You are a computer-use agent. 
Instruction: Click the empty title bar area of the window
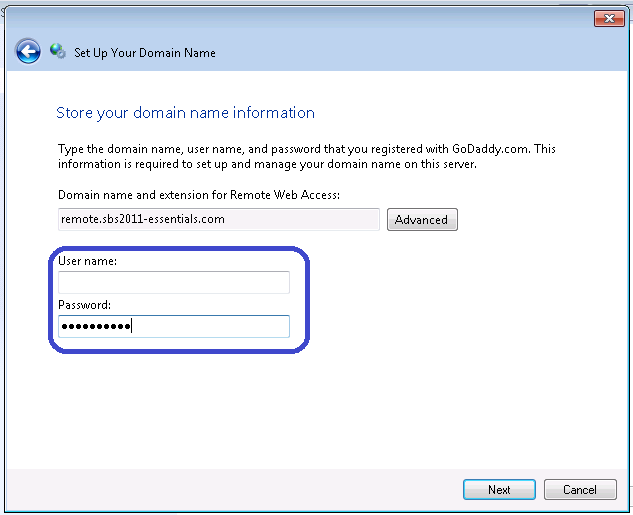click(300, 18)
